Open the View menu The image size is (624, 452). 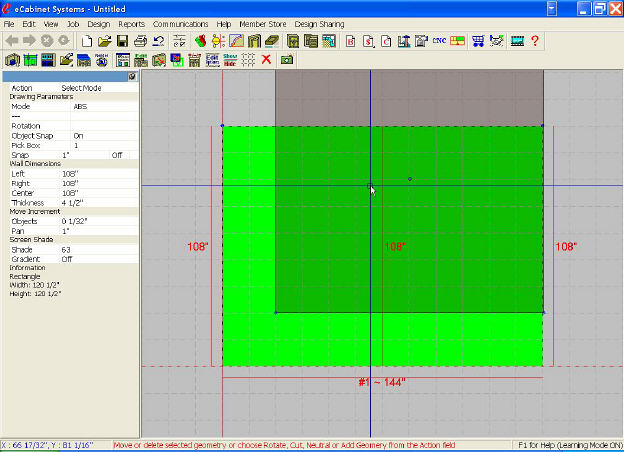coord(51,24)
